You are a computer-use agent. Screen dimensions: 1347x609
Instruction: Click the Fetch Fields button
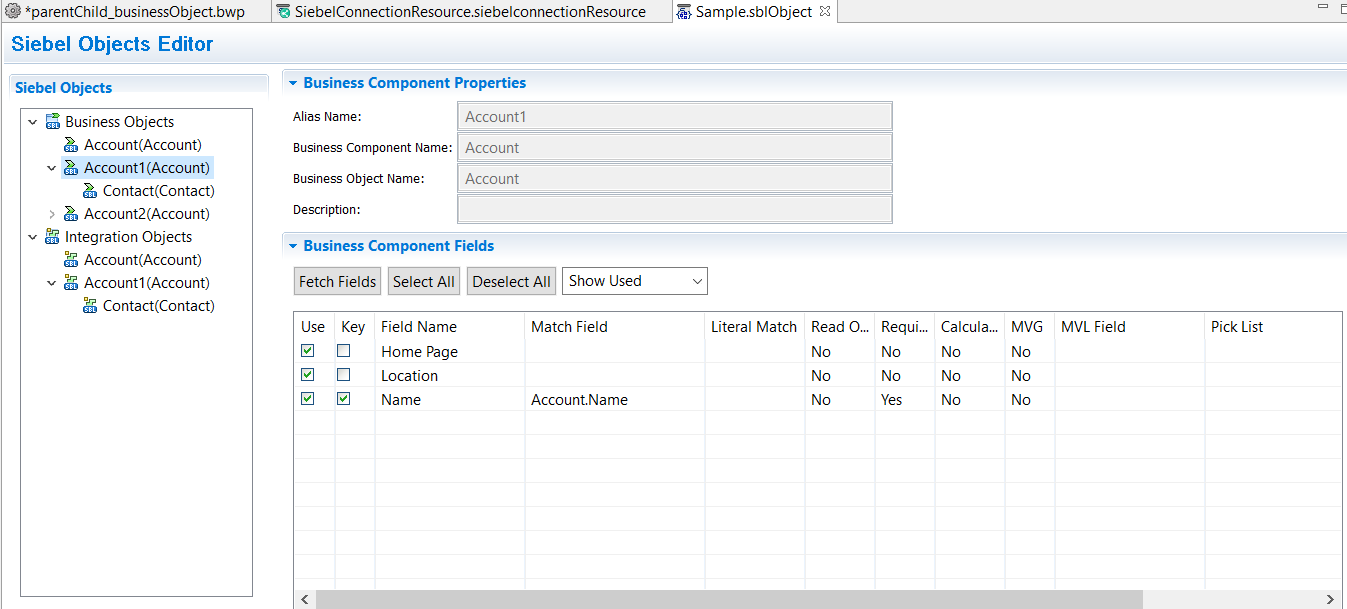(x=338, y=281)
